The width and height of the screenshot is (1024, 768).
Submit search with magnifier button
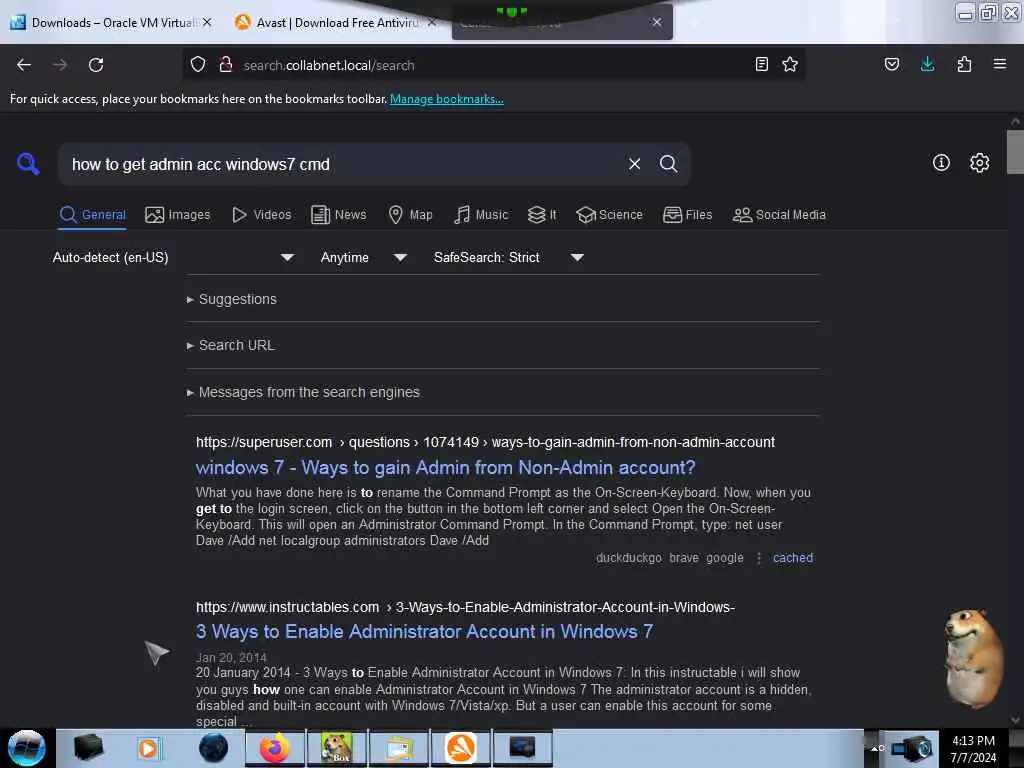pos(668,164)
